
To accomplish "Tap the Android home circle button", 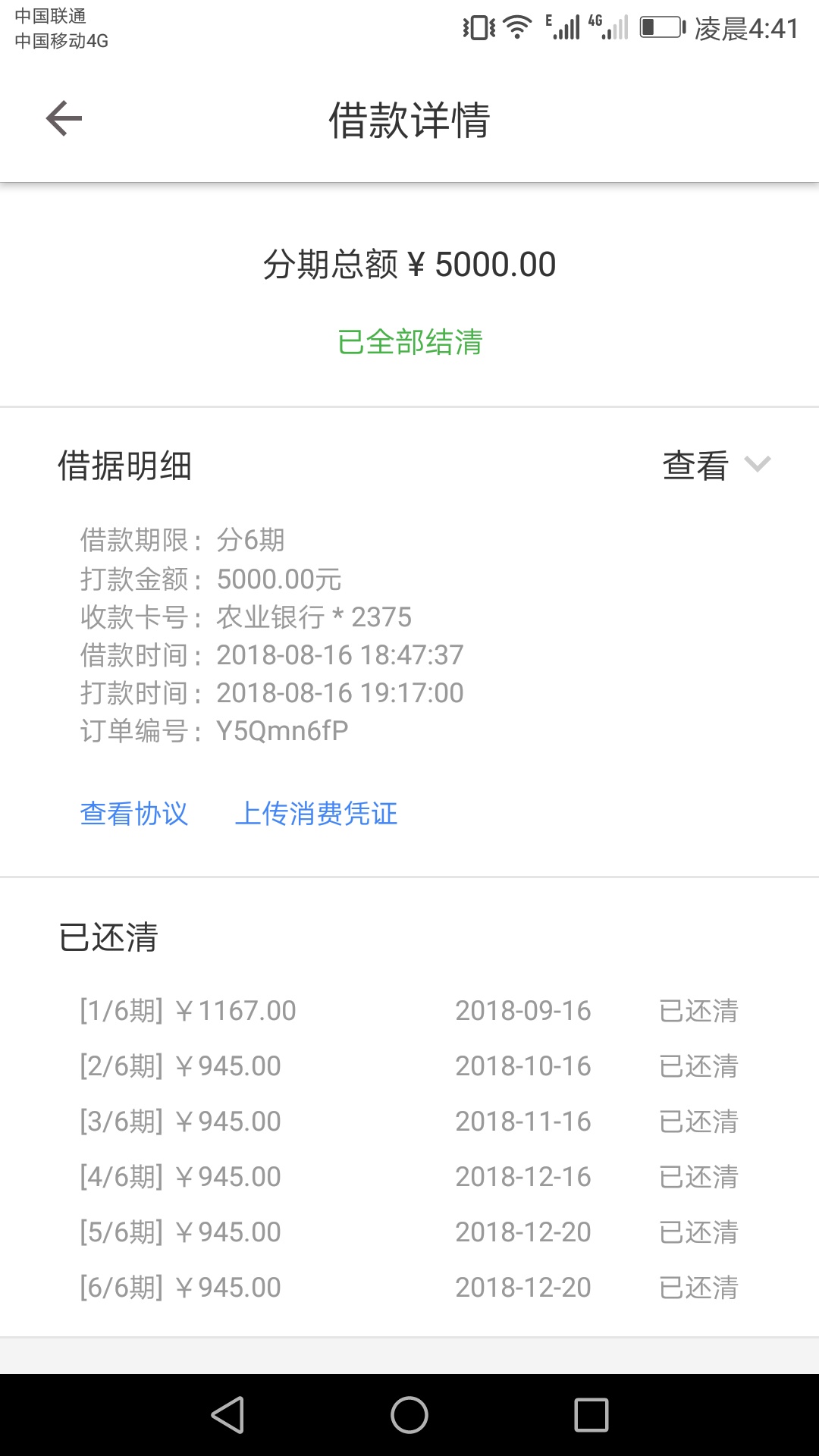I will point(409,1415).
